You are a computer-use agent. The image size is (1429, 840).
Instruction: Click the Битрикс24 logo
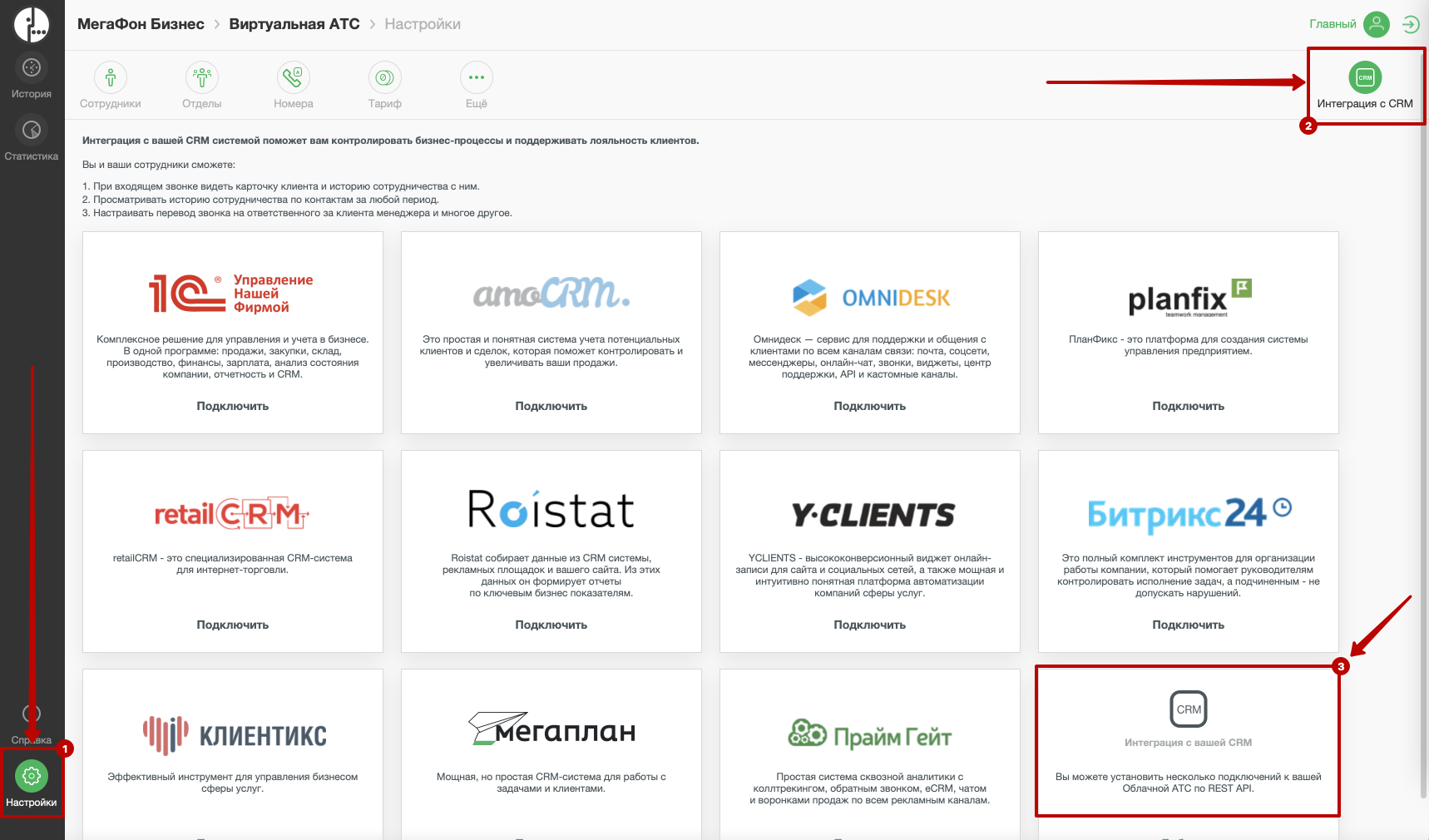[x=1189, y=514]
